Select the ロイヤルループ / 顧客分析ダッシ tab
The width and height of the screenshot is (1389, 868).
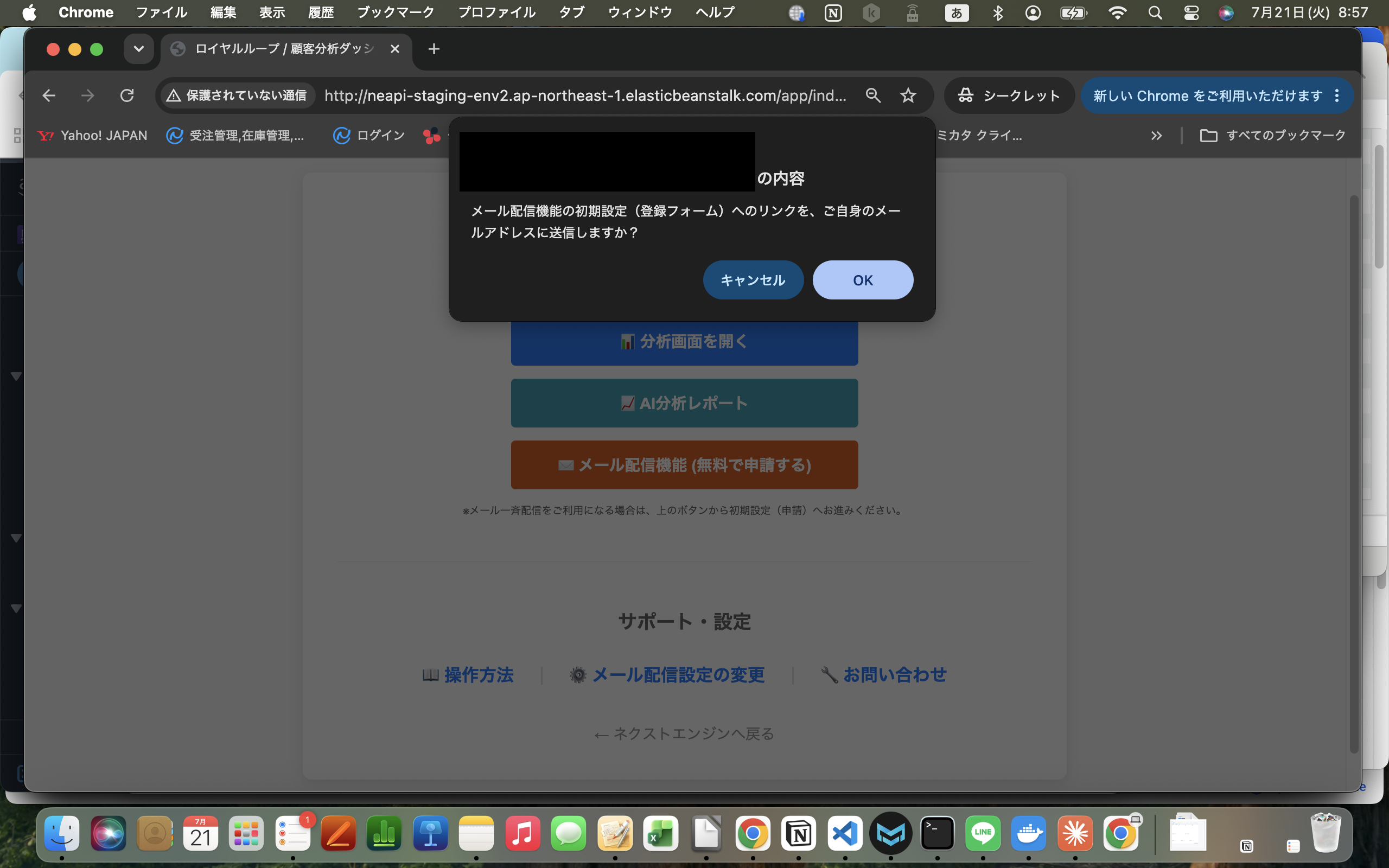[x=286, y=49]
